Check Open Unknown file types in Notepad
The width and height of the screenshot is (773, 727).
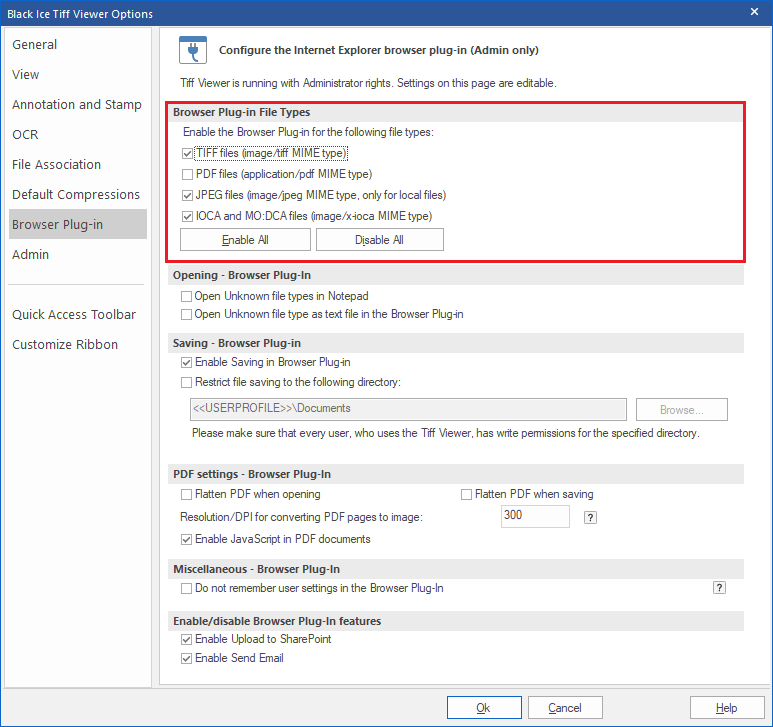[x=187, y=296]
